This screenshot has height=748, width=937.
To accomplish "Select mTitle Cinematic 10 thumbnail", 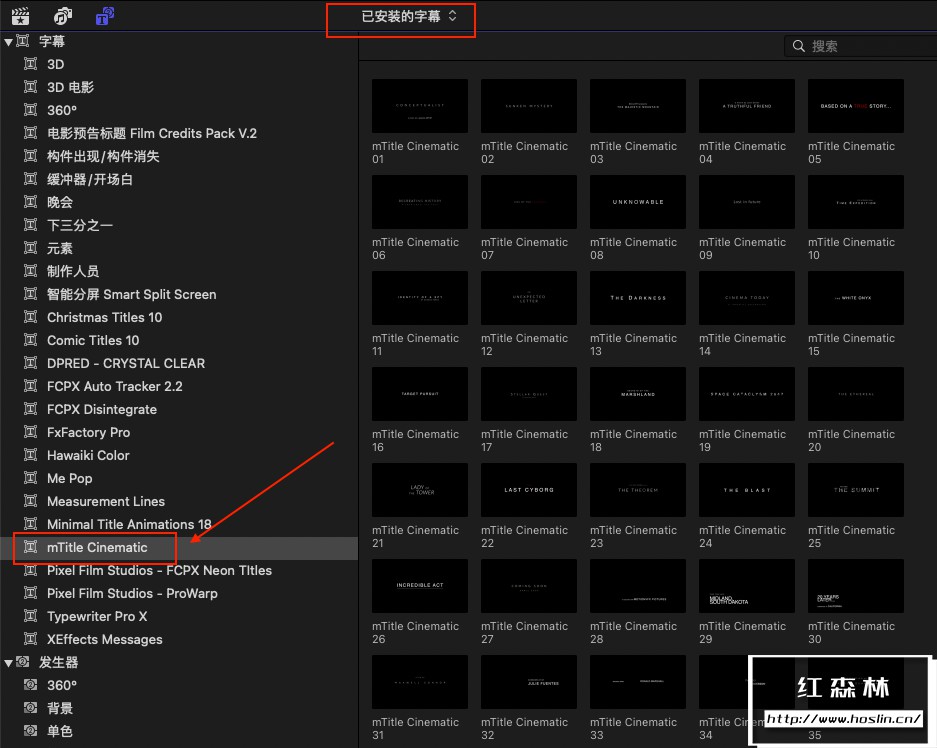I will point(856,202).
